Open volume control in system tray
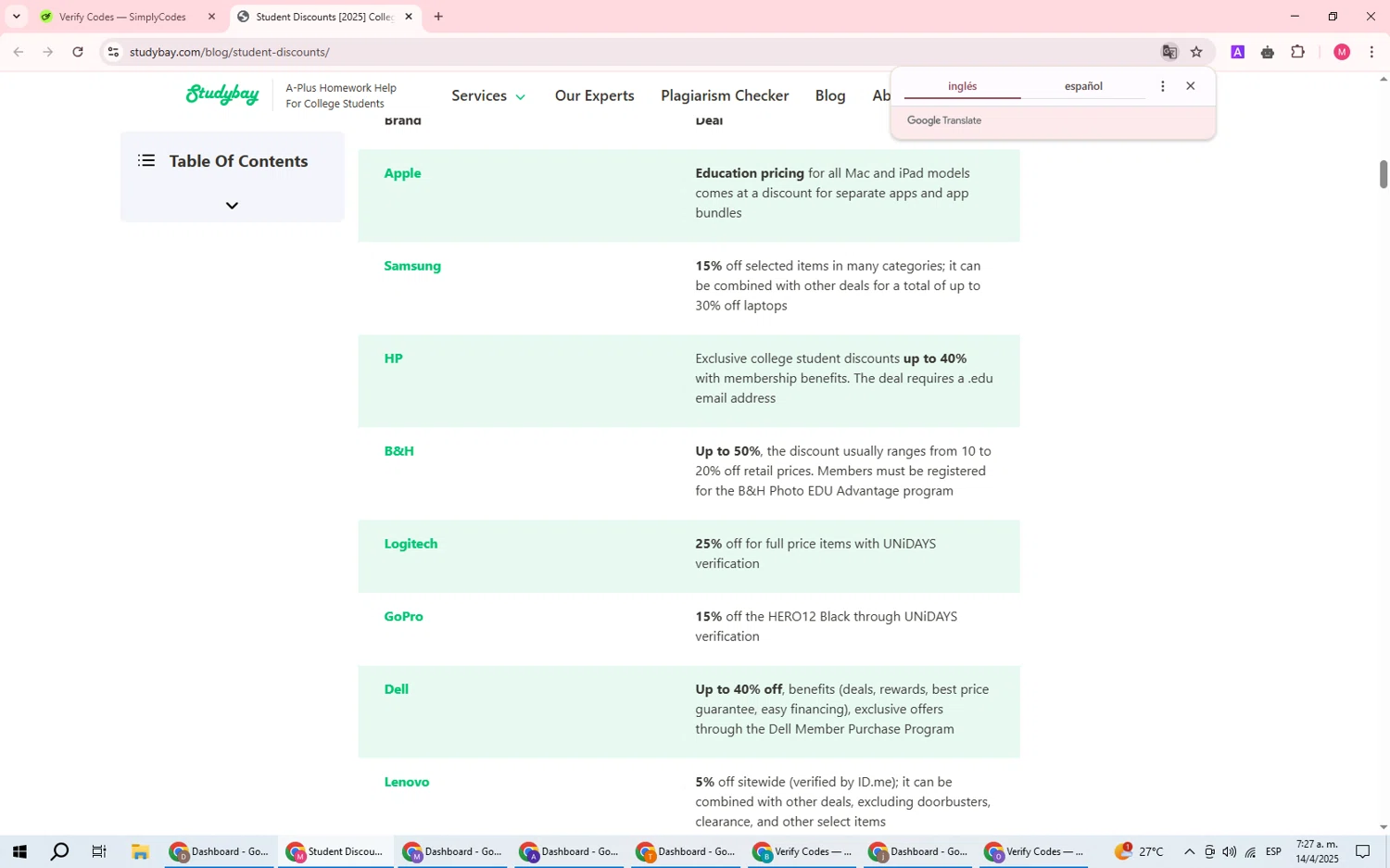 (1230, 851)
